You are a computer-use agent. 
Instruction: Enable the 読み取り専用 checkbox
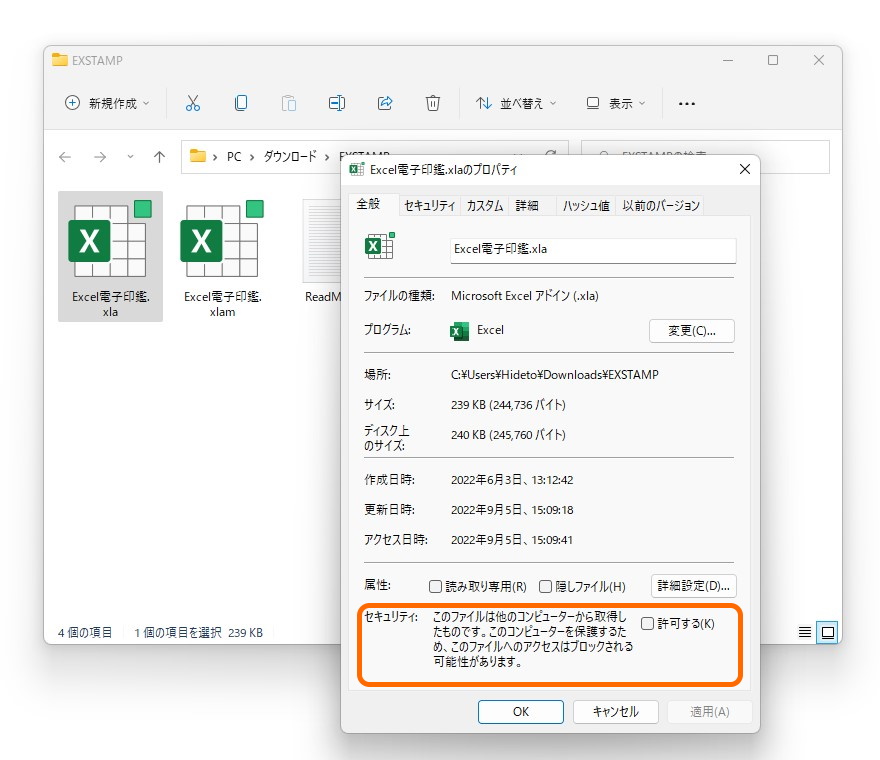[x=437, y=585]
